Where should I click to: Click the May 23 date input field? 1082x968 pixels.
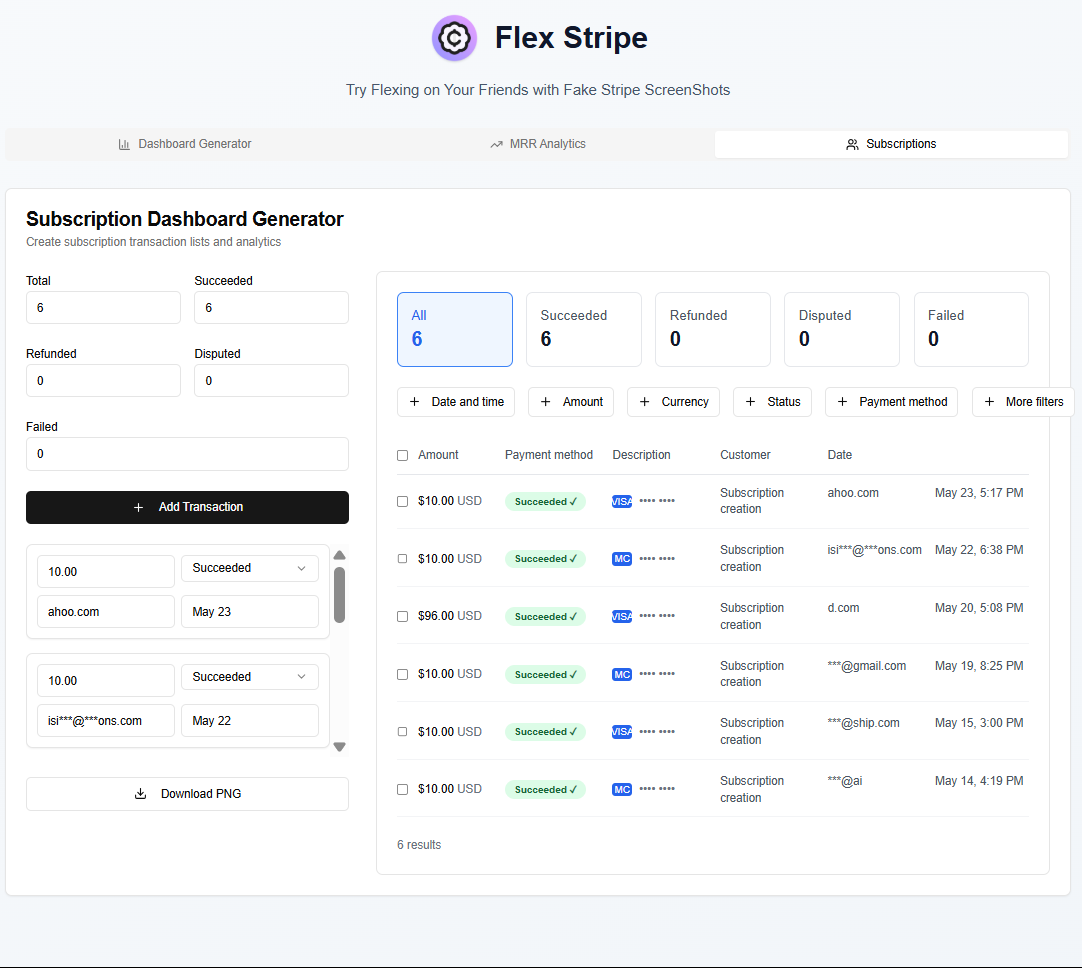click(250, 612)
